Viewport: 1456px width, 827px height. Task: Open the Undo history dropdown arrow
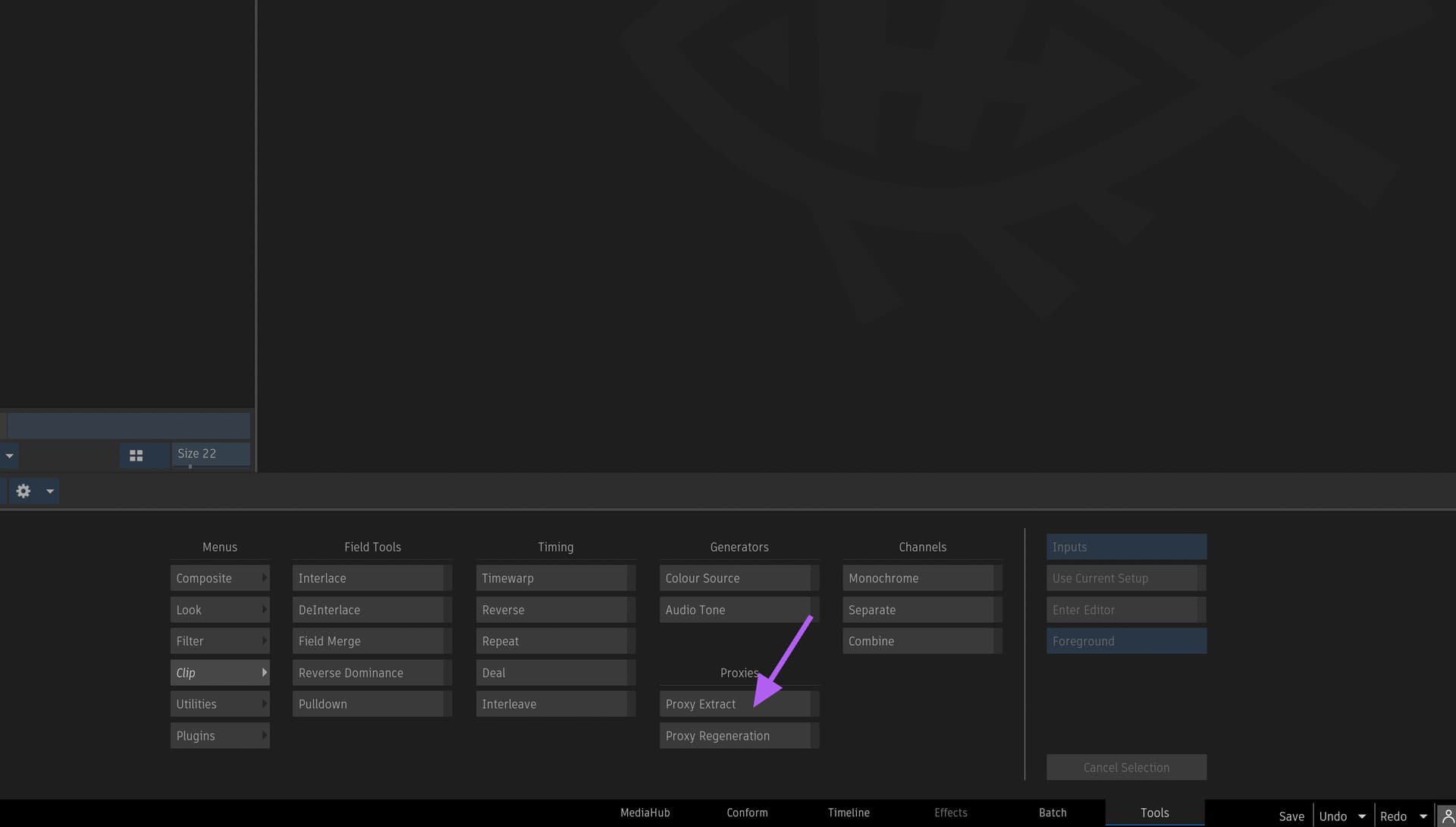point(1362,816)
